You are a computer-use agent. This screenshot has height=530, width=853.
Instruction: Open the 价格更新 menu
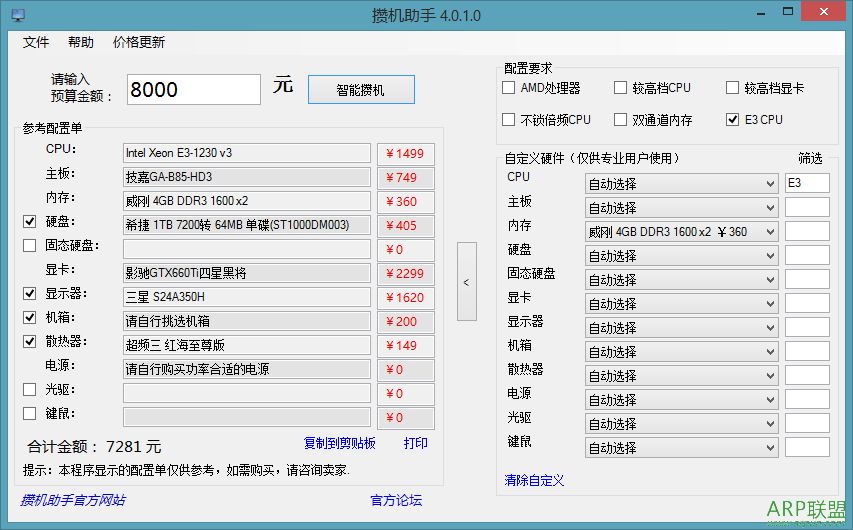pyautogui.click(x=139, y=43)
